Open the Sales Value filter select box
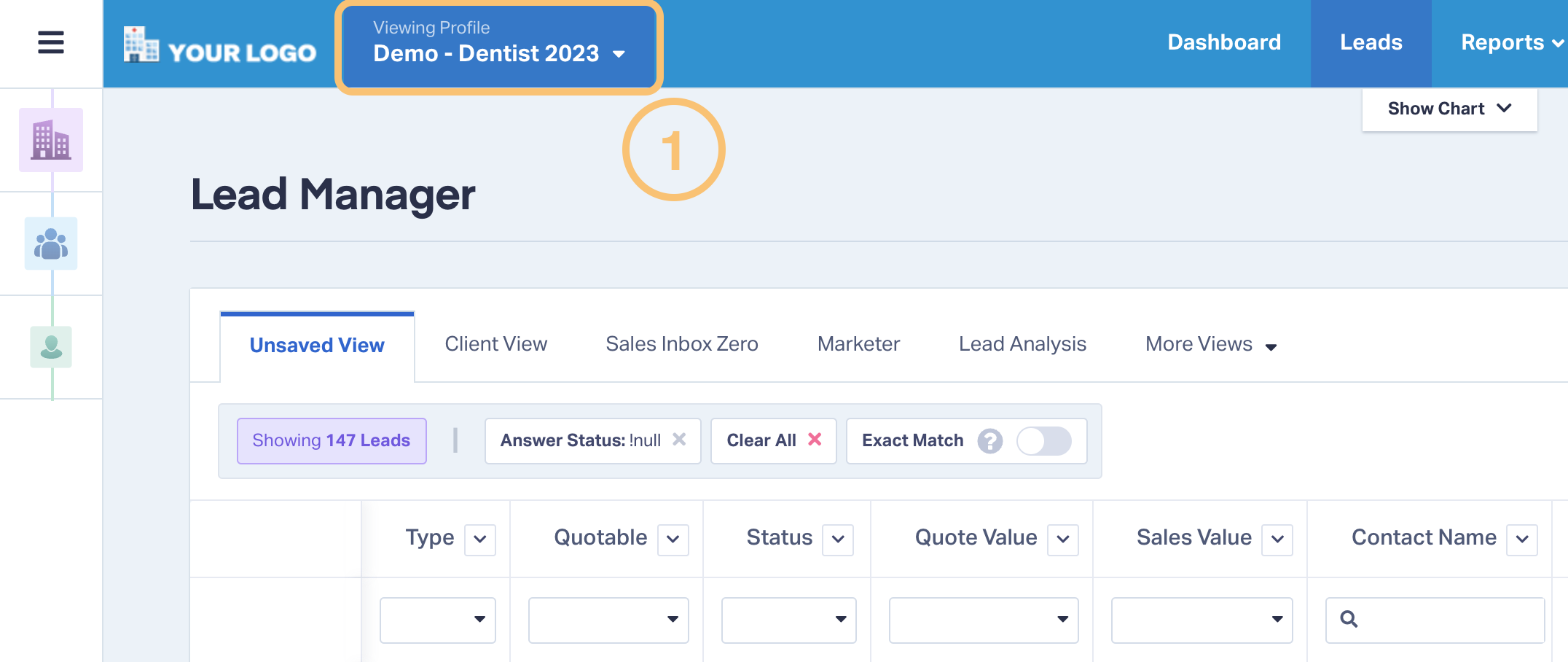This screenshot has width=1568, height=662. 1202,620
